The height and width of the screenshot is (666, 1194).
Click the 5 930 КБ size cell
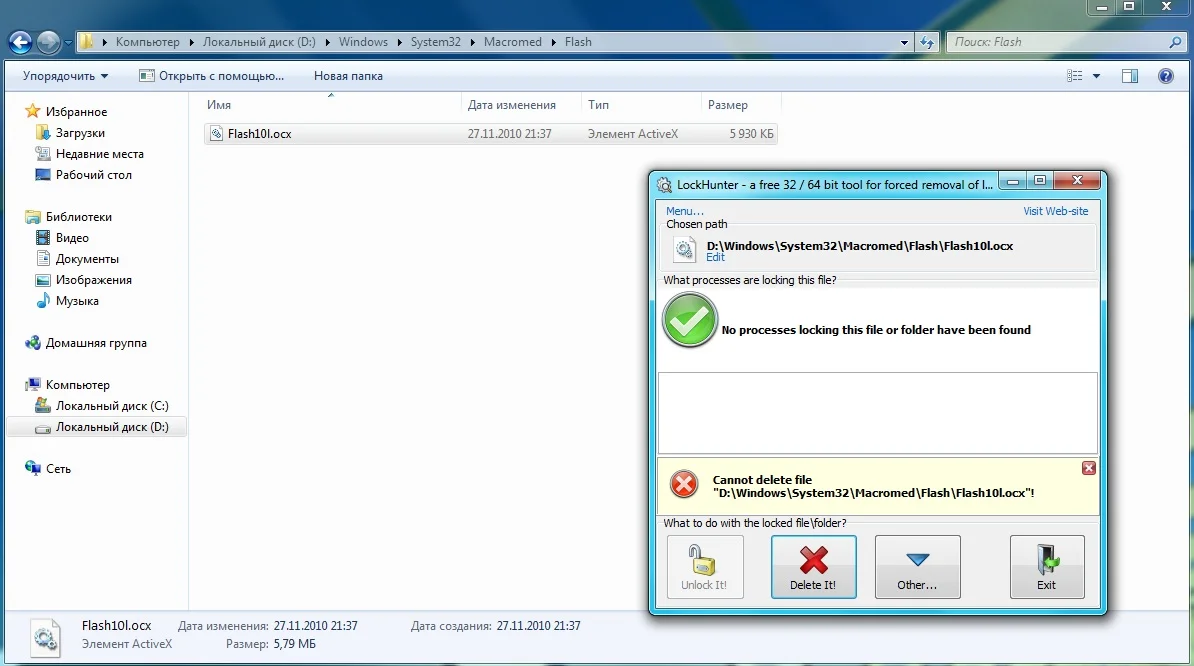pyautogui.click(x=751, y=134)
